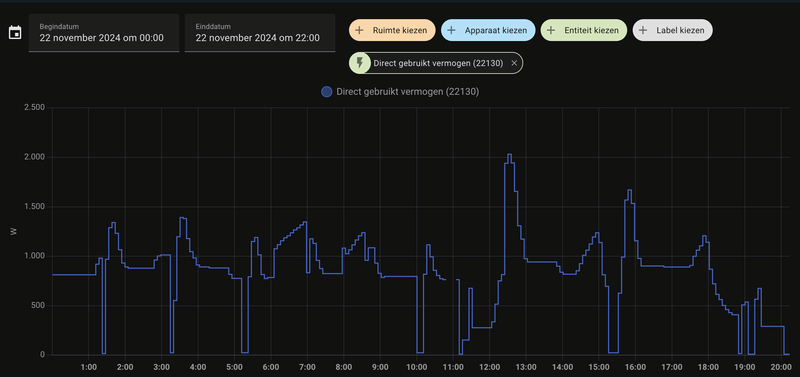The width and height of the screenshot is (800, 377).
Task: Click the 500 y-axis label
Action: coord(38,306)
